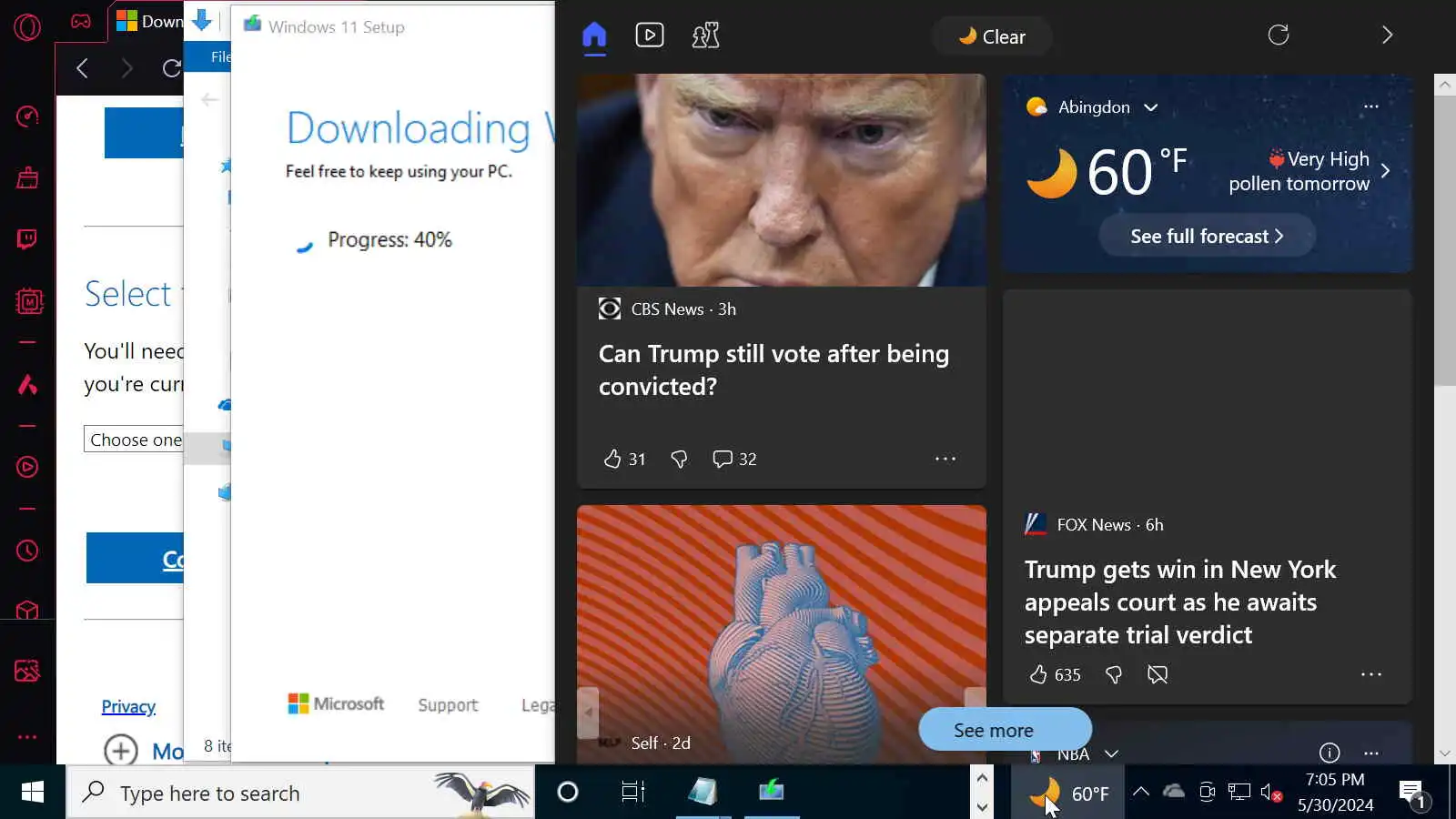Switch to the widgets Watch tab
The image size is (1456, 819).
(x=649, y=35)
